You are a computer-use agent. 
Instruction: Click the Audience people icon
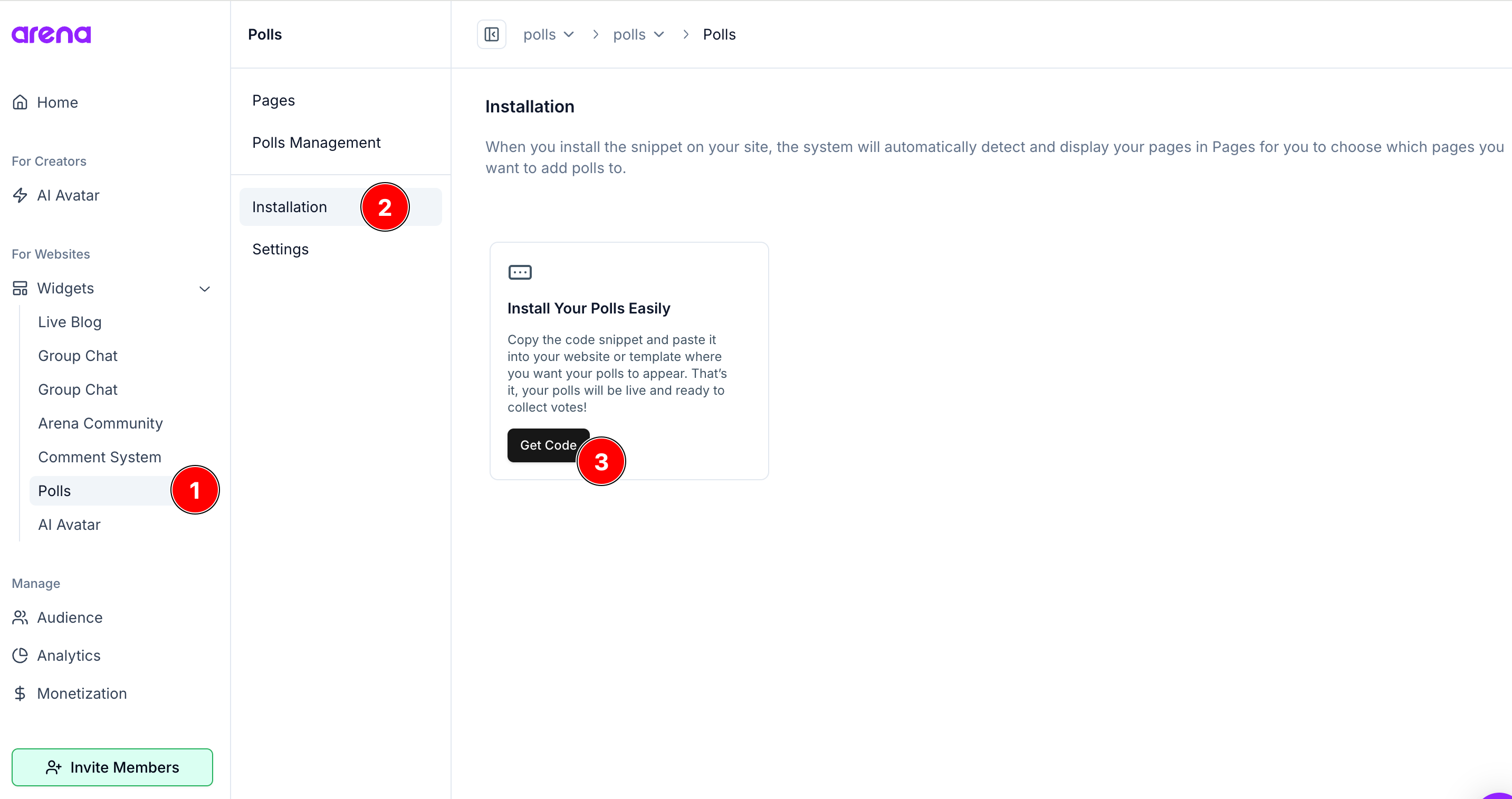[x=20, y=617]
